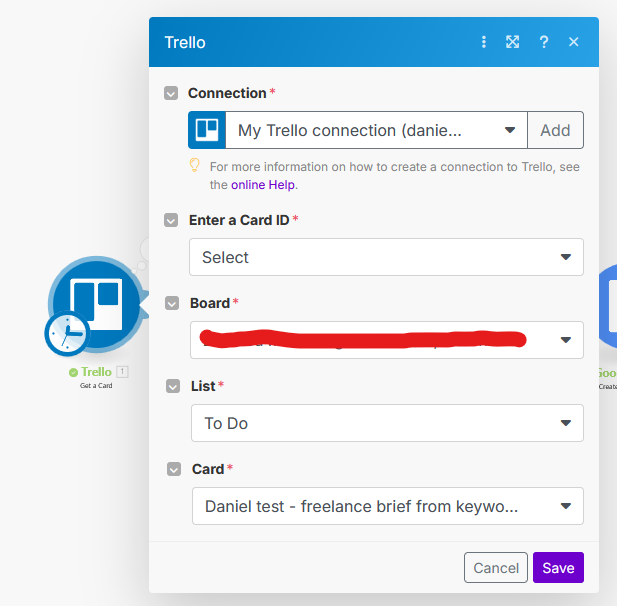Viewport: 617px width, 606px height.
Task: Open the clock schedule icon on Trello module
Action: [x=67, y=334]
